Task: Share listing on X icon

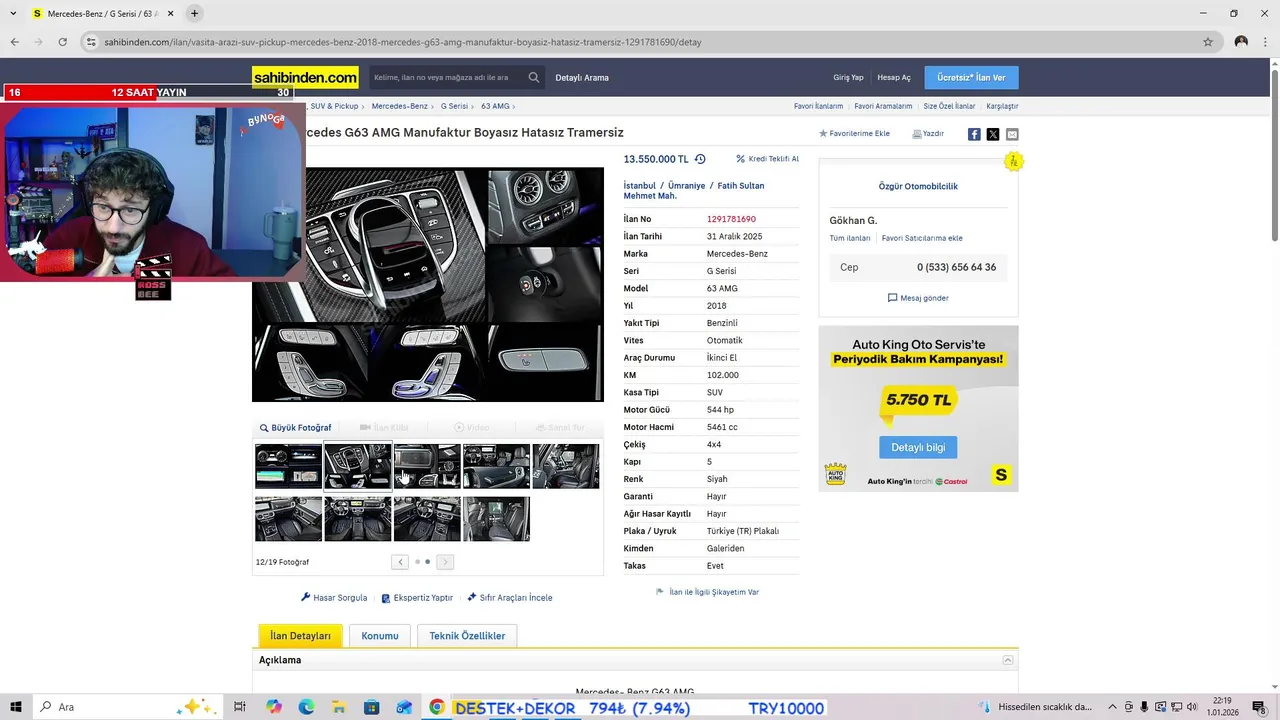Action: coord(993,134)
